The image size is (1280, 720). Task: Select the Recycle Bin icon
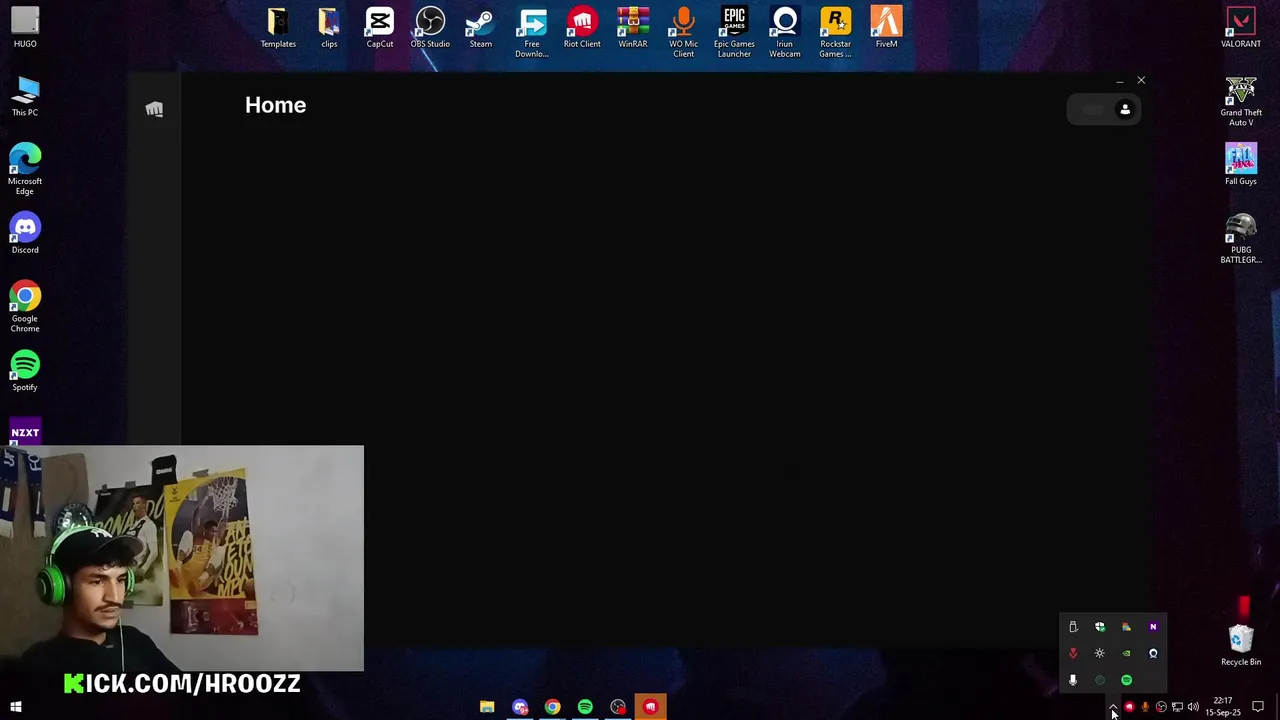pyautogui.click(x=1241, y=646)
